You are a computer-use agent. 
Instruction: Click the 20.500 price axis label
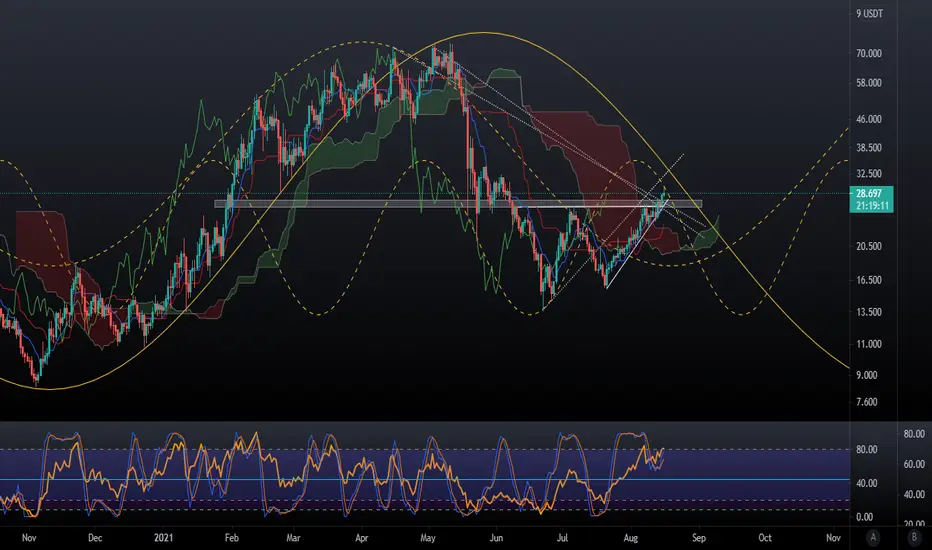(868, 246)
